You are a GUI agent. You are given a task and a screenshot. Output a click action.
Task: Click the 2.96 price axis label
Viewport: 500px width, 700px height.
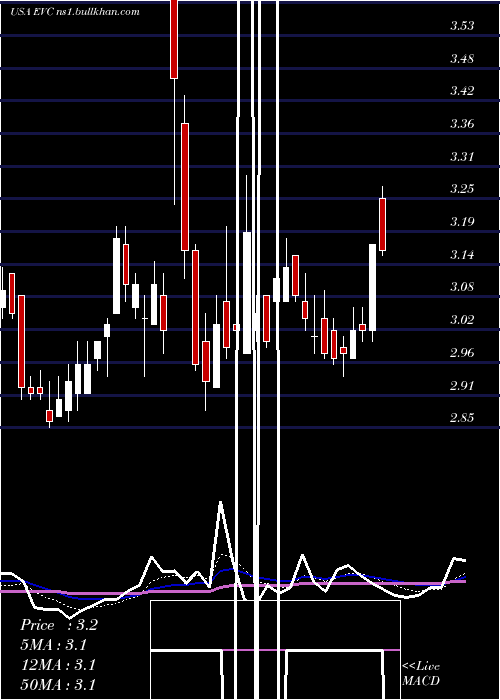(462, 353)
